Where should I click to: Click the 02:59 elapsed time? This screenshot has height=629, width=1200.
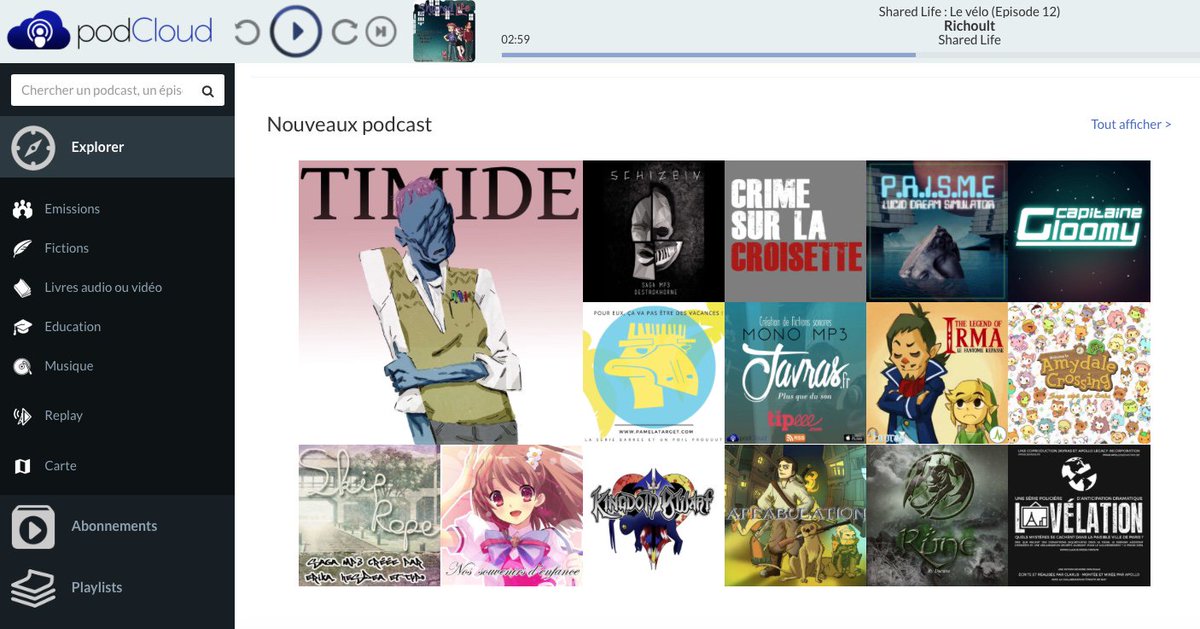pyautogui.click(x=515, y=40)
